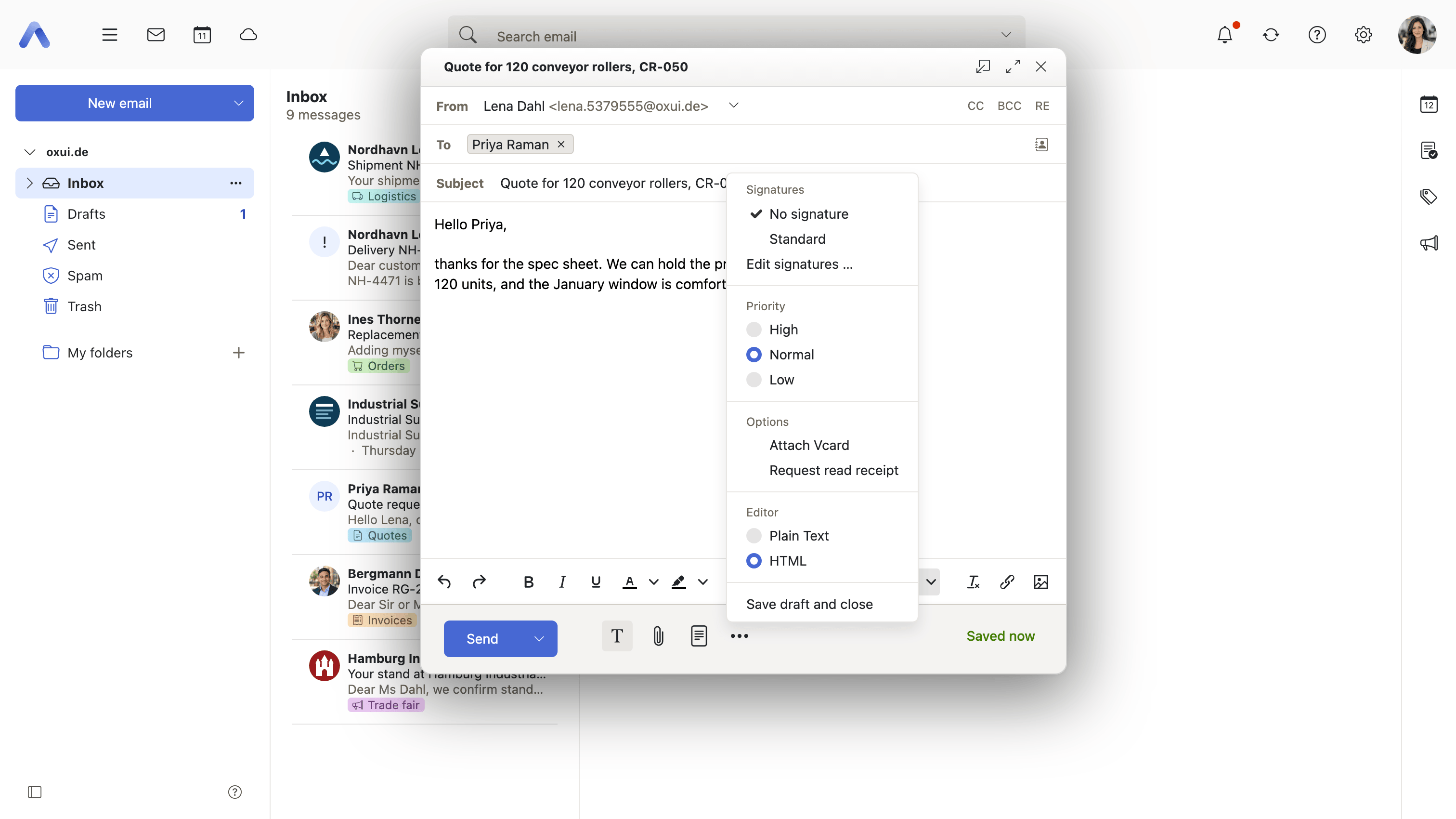This screenshot has width=1456, height=819.
Task: Open the New email dropdown arrow
Action: (238, 104)
